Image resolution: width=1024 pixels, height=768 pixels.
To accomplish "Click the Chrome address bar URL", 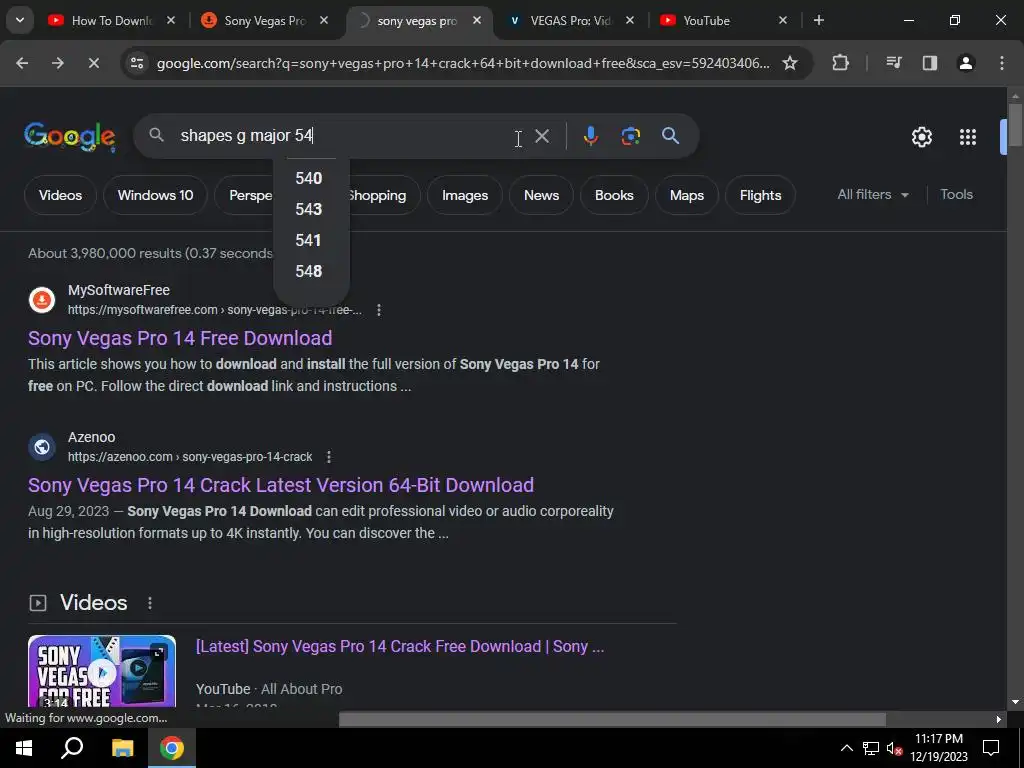I will coord(462,63).
